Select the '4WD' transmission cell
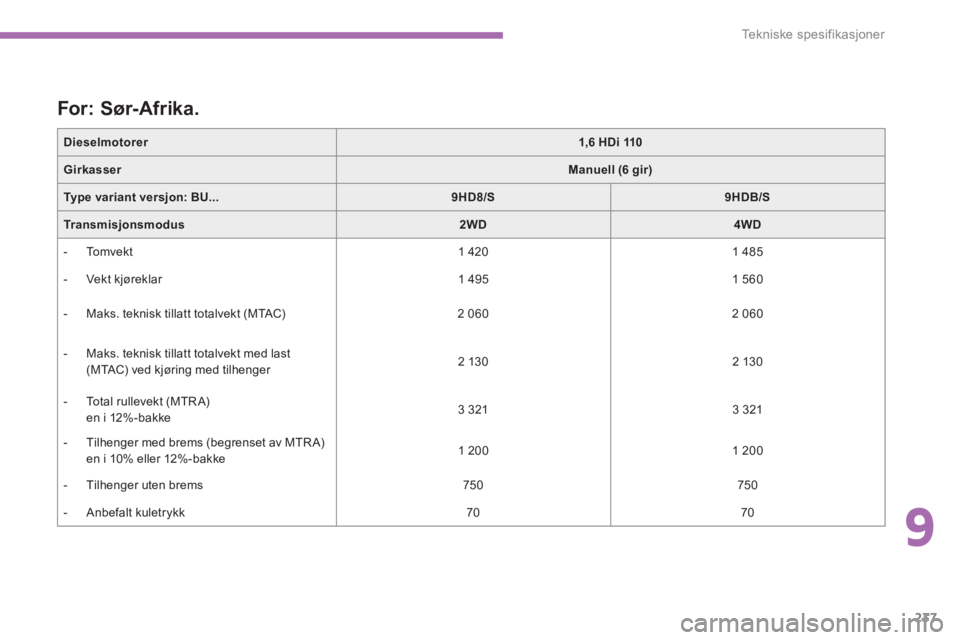Screen dimensions: 960x640 click(x=747, y=225)
